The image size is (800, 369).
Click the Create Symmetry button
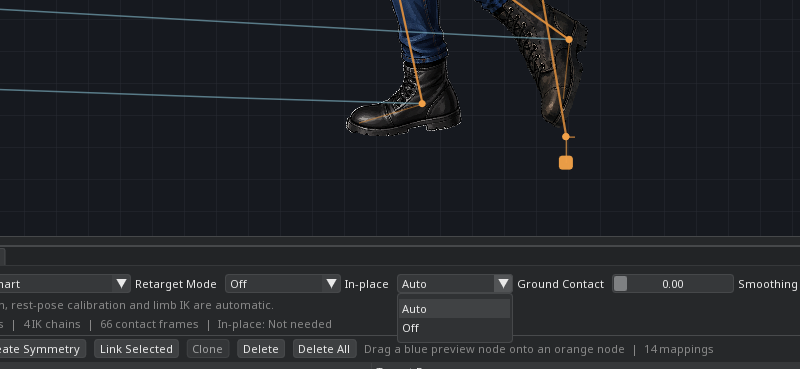(x=42, y=349)
